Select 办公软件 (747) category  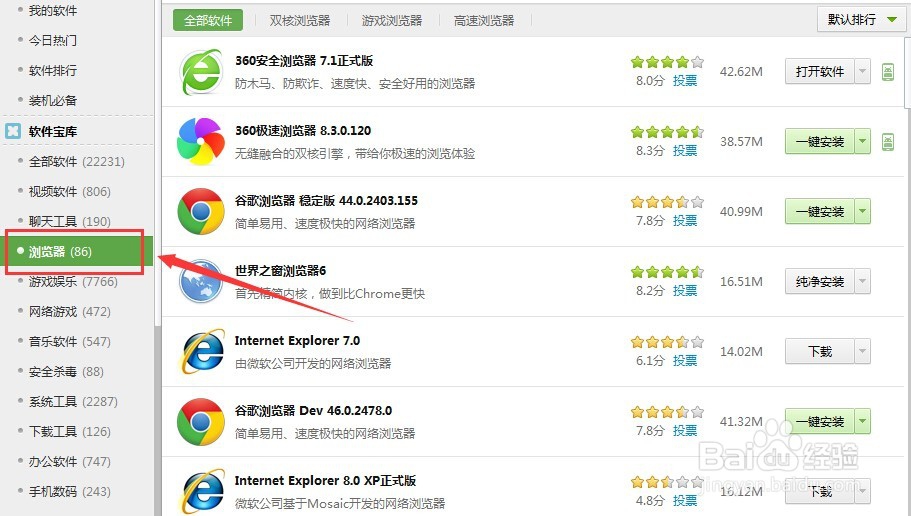[x=70, y=462]
